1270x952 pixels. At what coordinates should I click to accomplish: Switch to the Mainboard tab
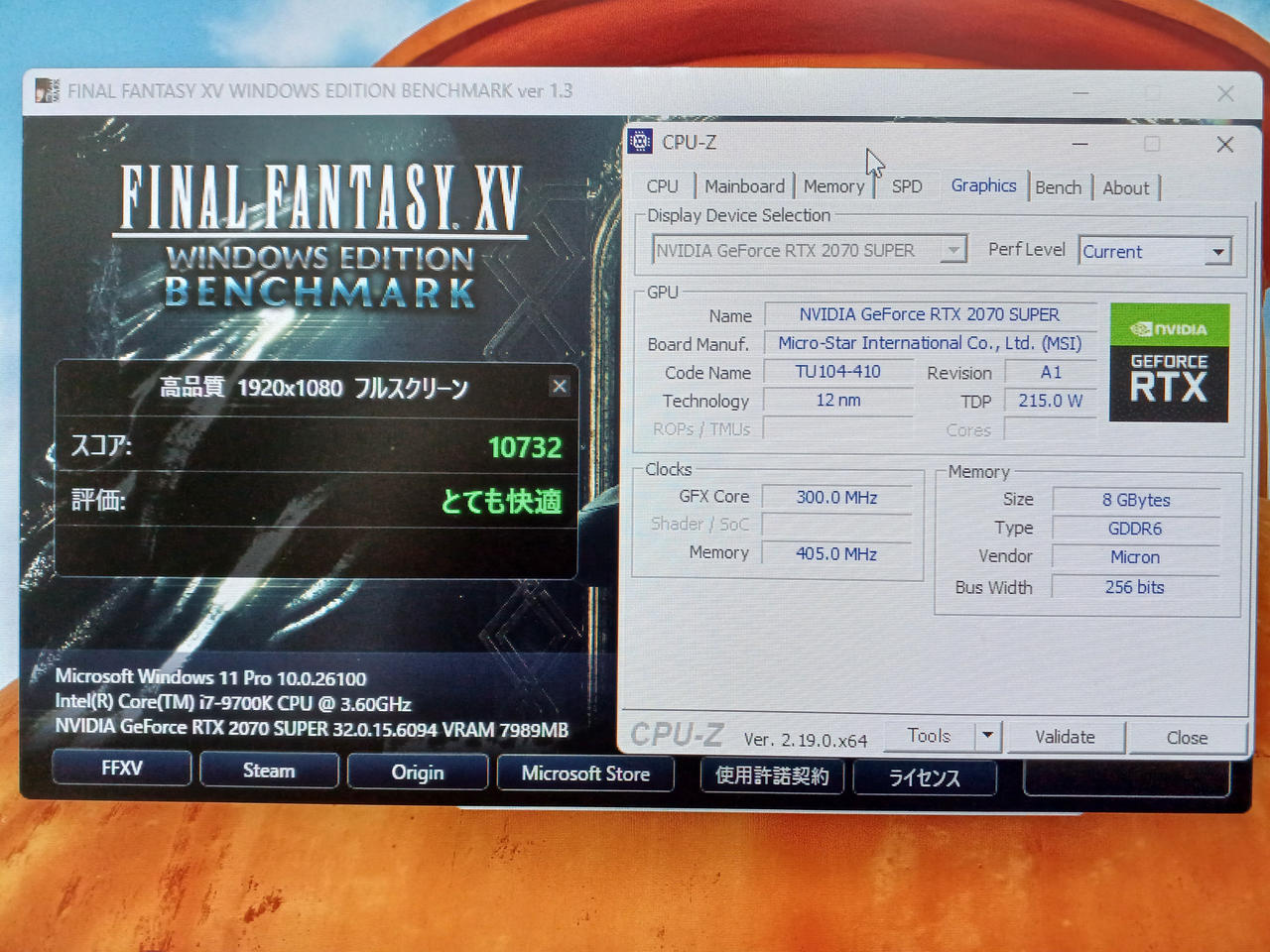[x=744, y=186]
